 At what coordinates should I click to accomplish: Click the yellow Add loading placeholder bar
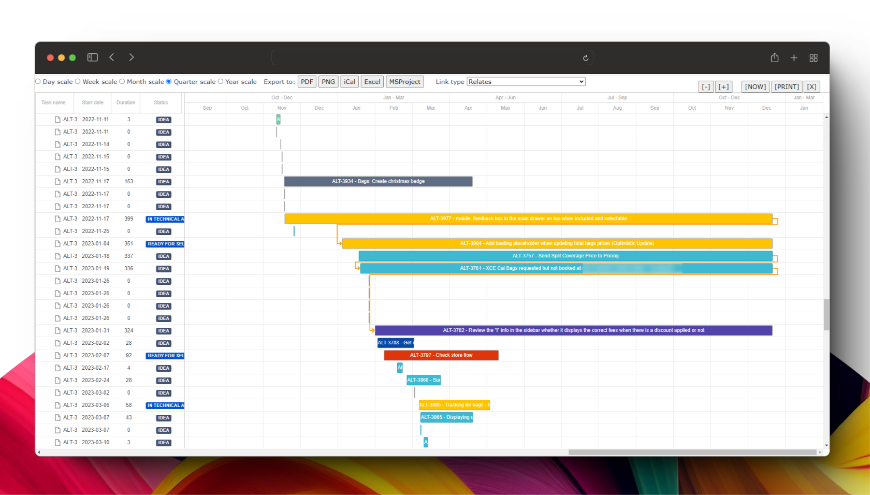[557, 244]
